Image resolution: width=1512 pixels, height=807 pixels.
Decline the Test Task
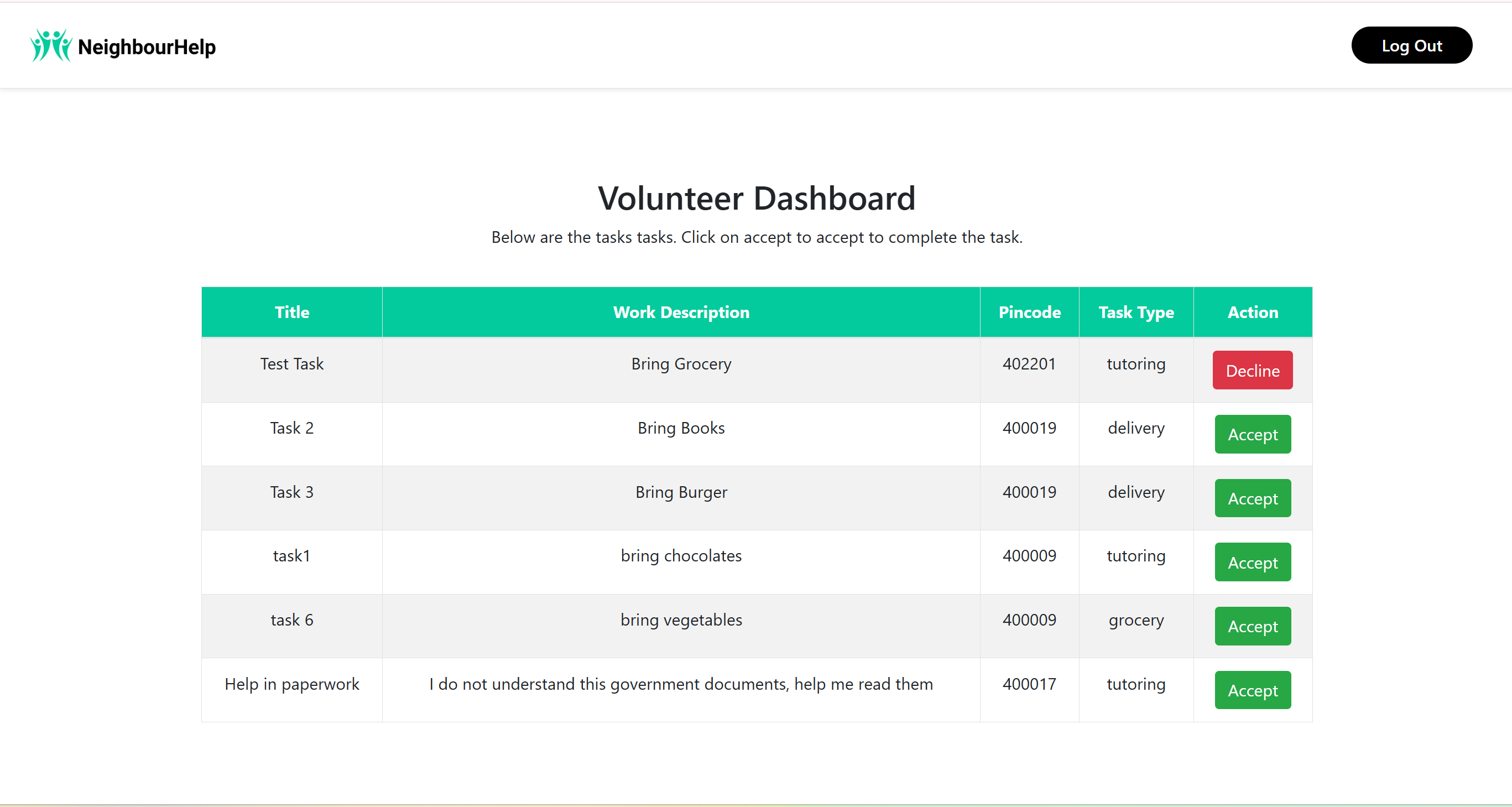pos(1252,371)
